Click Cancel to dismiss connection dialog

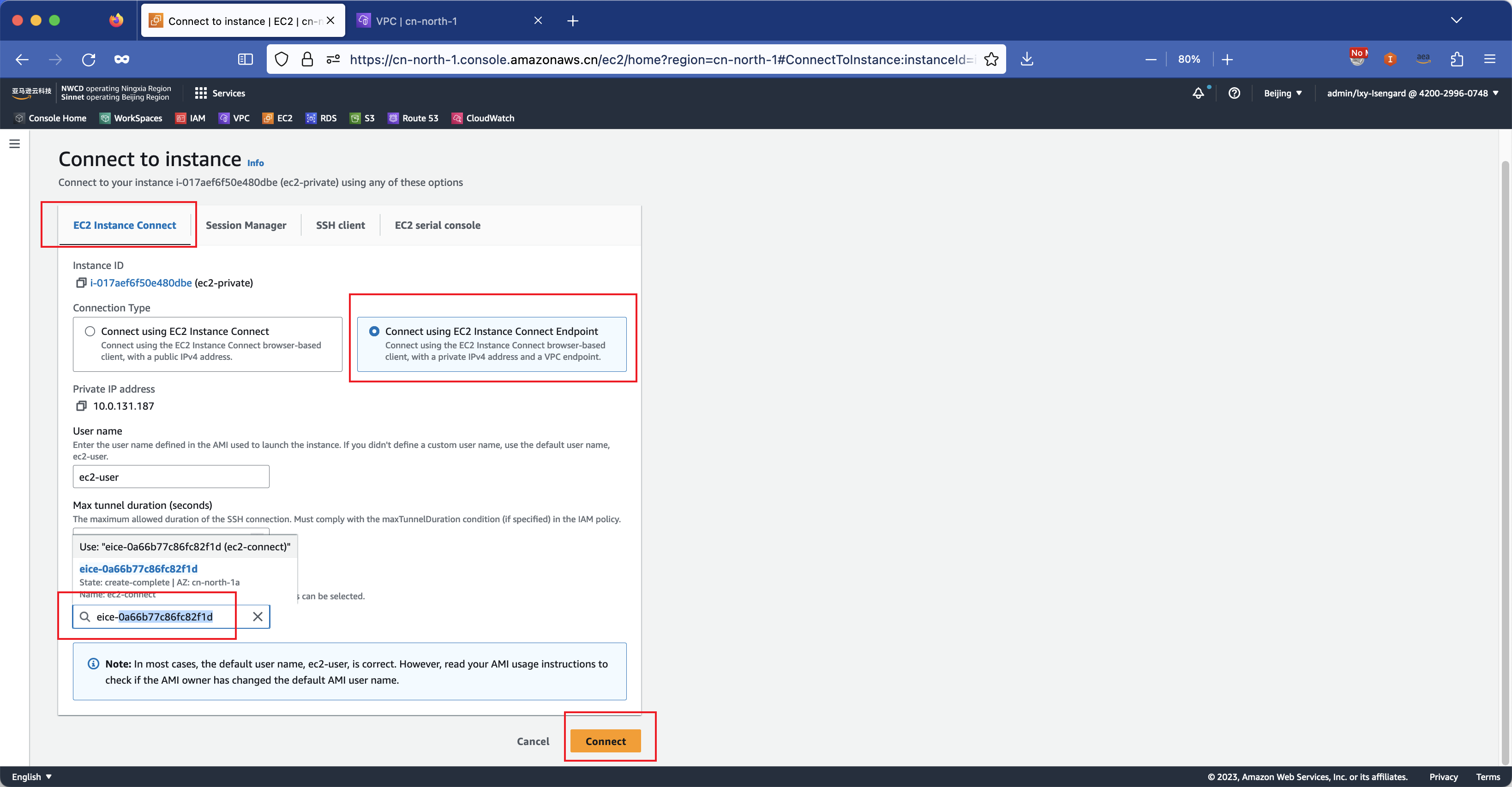click(533, 741)
